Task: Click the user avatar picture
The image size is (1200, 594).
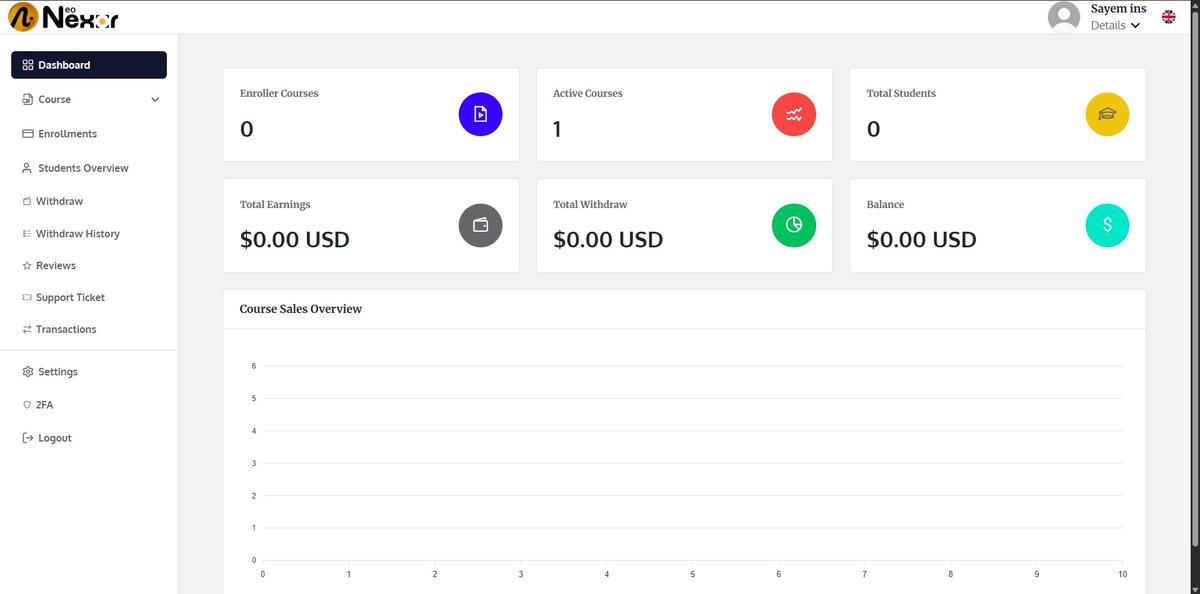Action: (x=1064, y=17)
